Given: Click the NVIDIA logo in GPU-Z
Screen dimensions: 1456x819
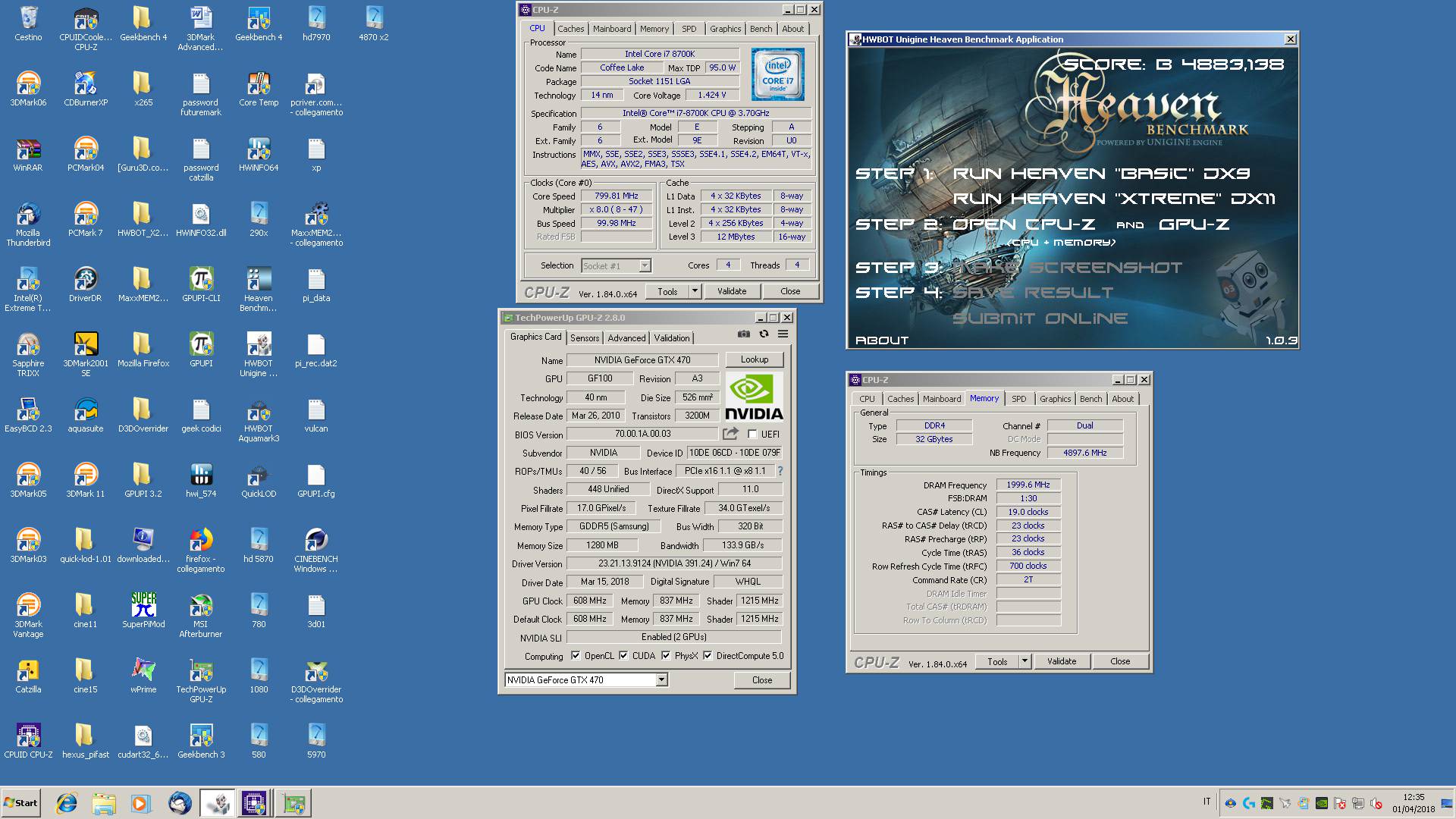Looking at the screenshot, I should 754,397.
